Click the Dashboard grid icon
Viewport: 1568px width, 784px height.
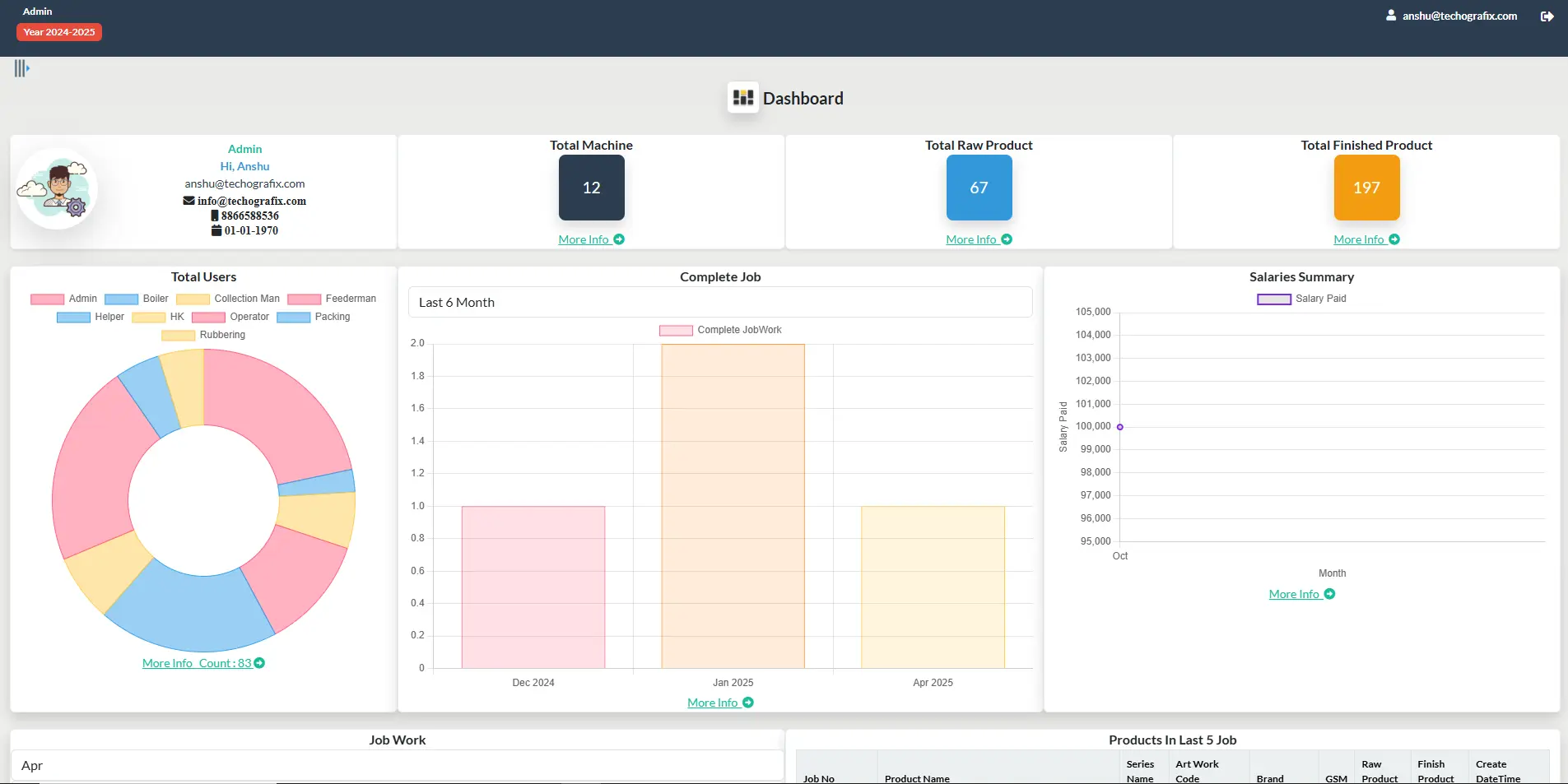742,98
